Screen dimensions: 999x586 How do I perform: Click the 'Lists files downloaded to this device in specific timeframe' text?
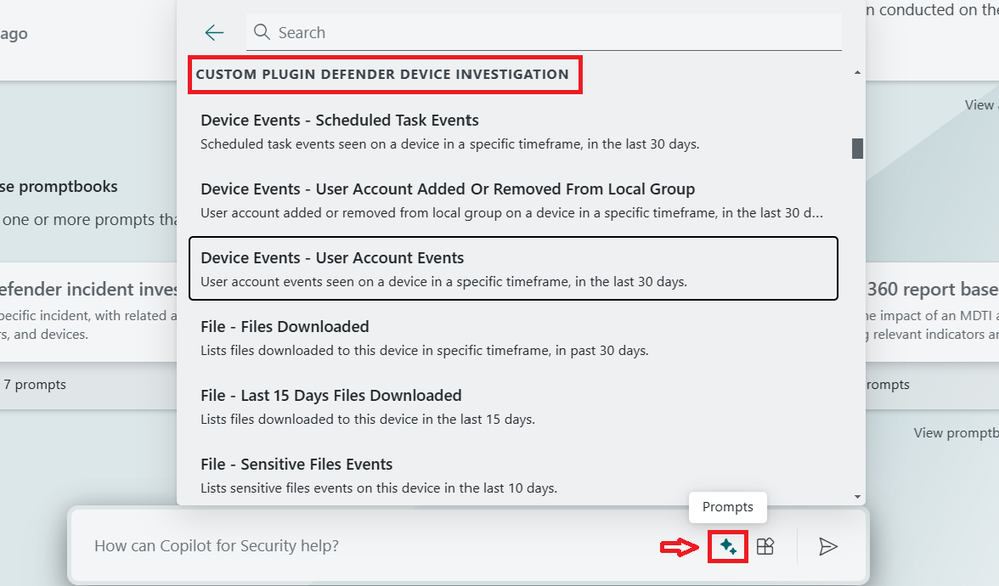(x=424, y=350)
